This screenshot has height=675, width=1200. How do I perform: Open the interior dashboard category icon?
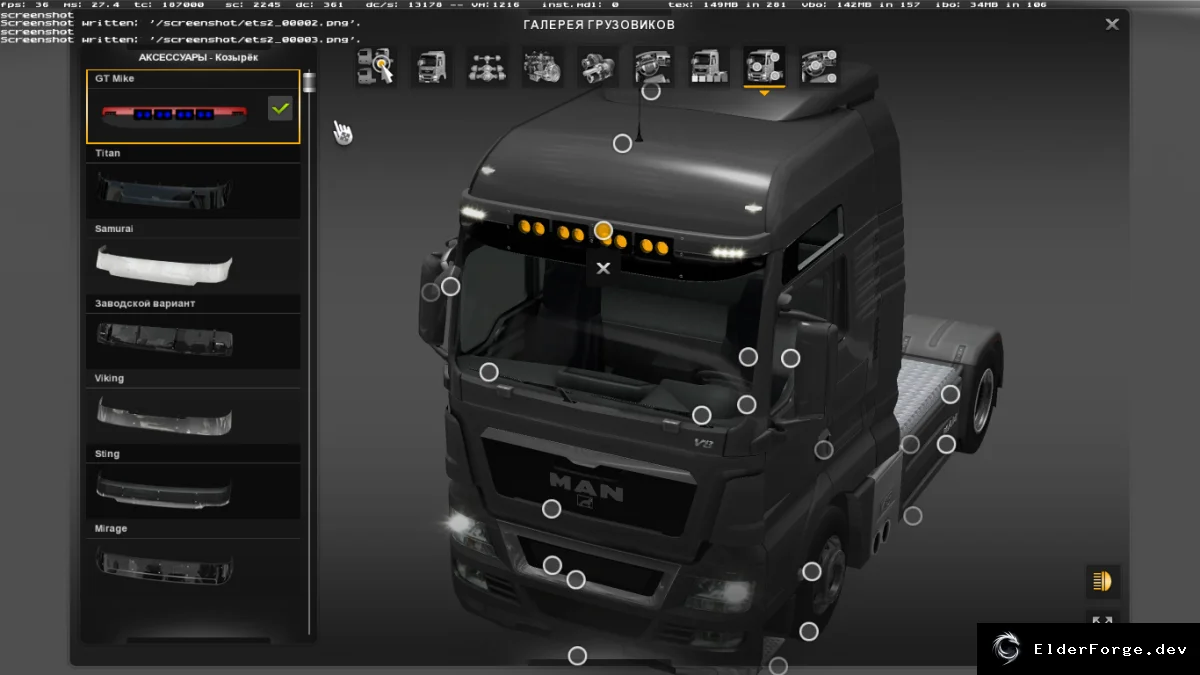653,67
